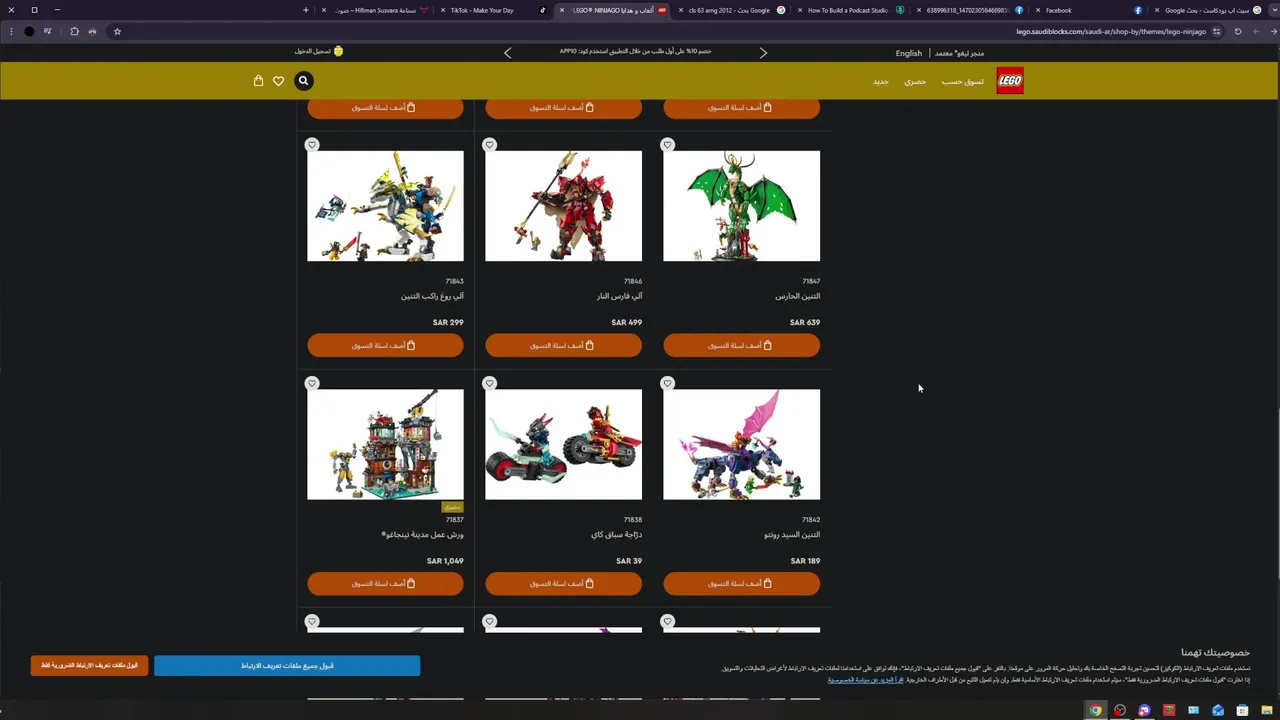Open the green dragon set 71847 image

pos(741,206)
